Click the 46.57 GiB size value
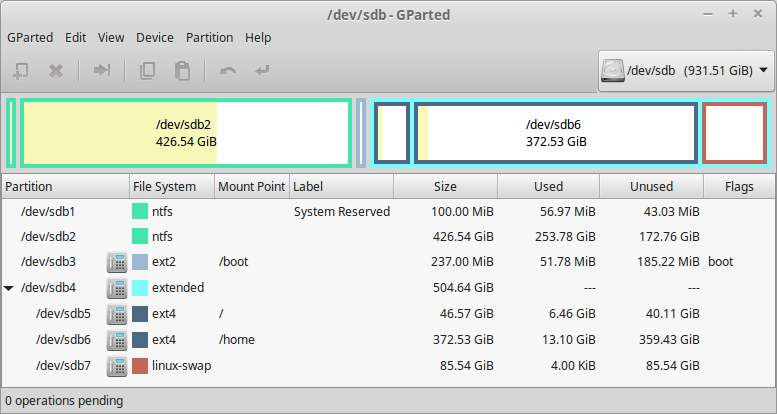Screen dimensions: 777x414 point(466,314)
